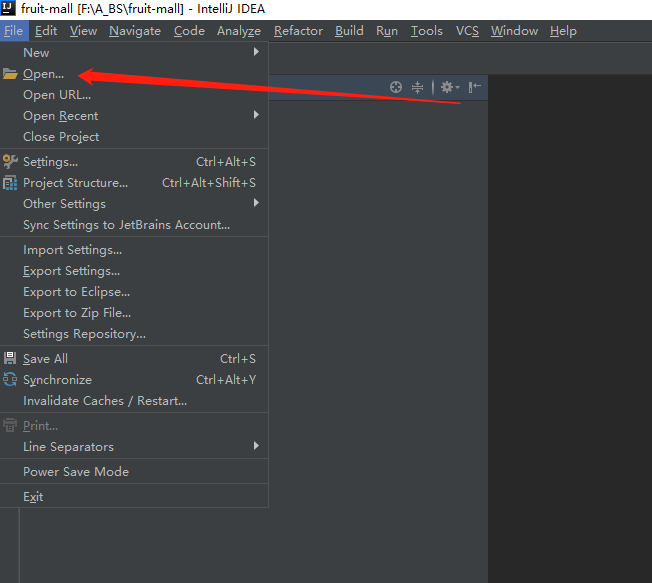Click the Synchronize refresh icon

coord(10,379)
